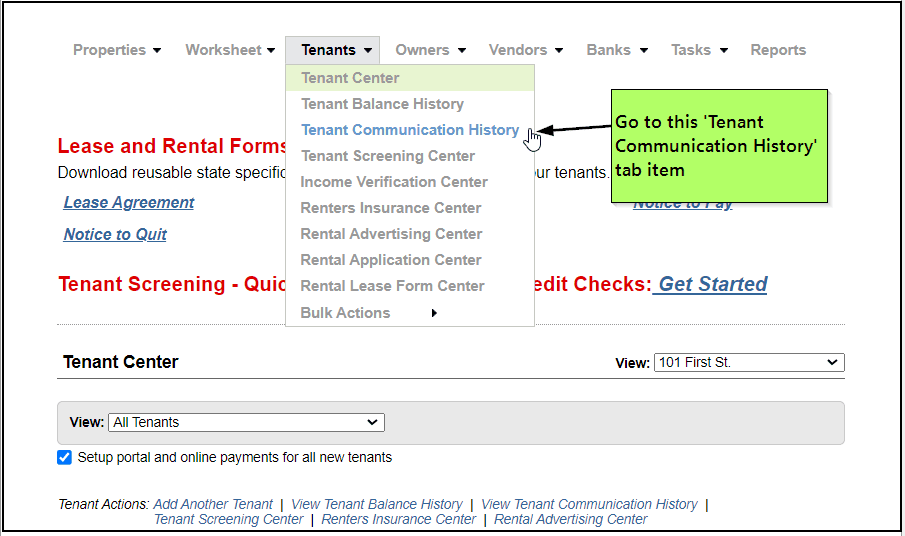Expand the Owners navigation menu
The image size is (905, 536).
pyautogui.click(x=430, y=50)
